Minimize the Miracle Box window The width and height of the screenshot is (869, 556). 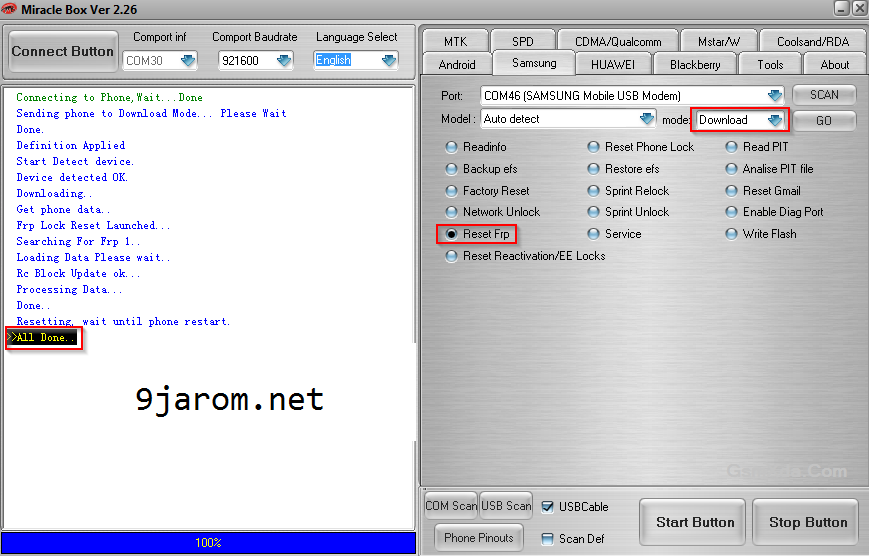(841, 8)
